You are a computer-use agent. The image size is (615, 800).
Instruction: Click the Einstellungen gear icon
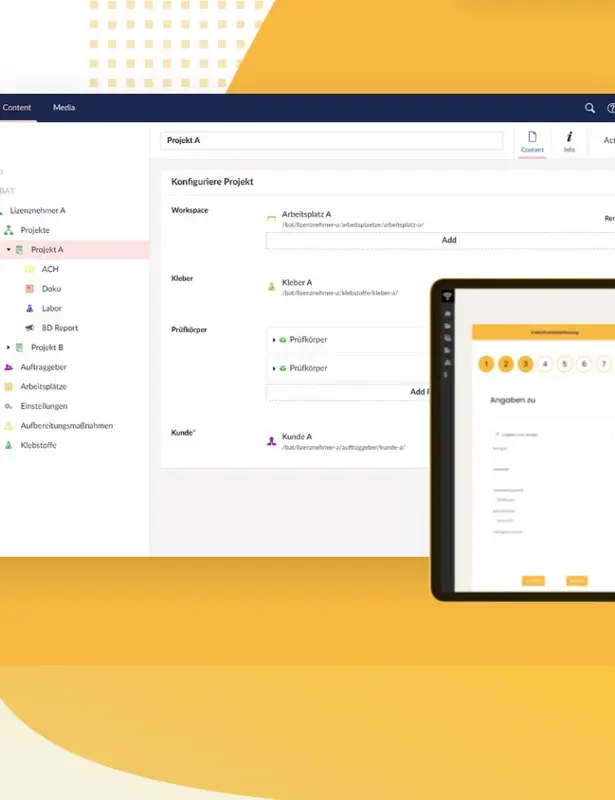pyautogui.click(x=8, y=406)
